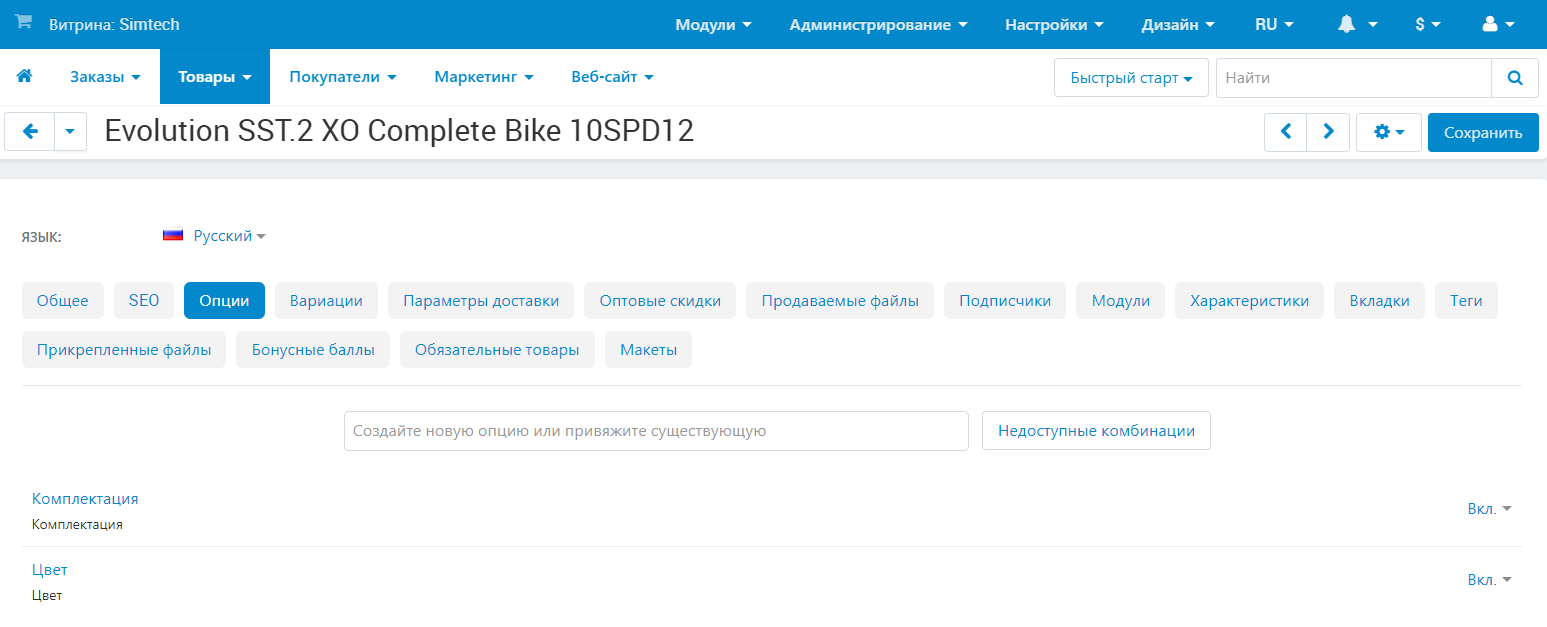Click the Сохранить button

tap(1483, 132)
